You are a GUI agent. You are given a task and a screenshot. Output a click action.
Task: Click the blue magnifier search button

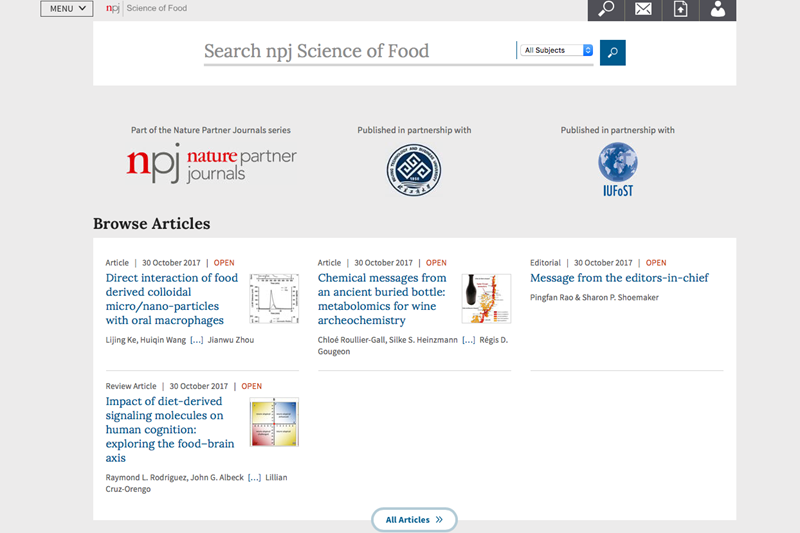pos(613,52)
